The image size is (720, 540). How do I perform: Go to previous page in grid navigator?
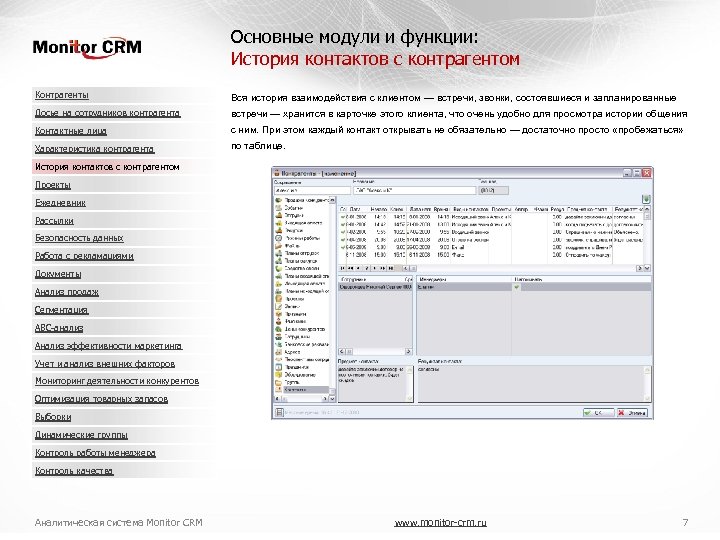click(350, 268)
